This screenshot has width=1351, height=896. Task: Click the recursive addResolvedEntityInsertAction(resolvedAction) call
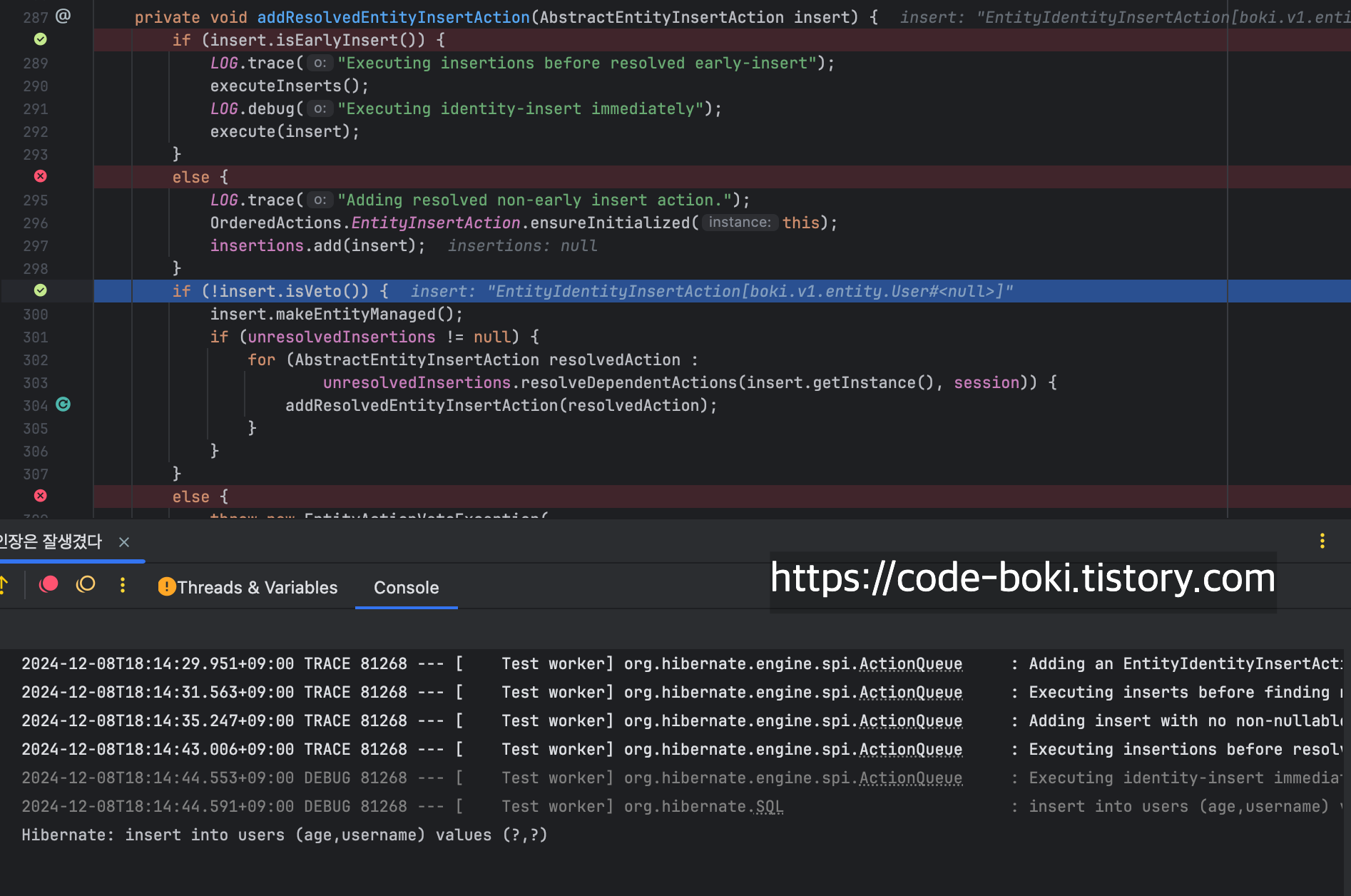click(501, 405)
